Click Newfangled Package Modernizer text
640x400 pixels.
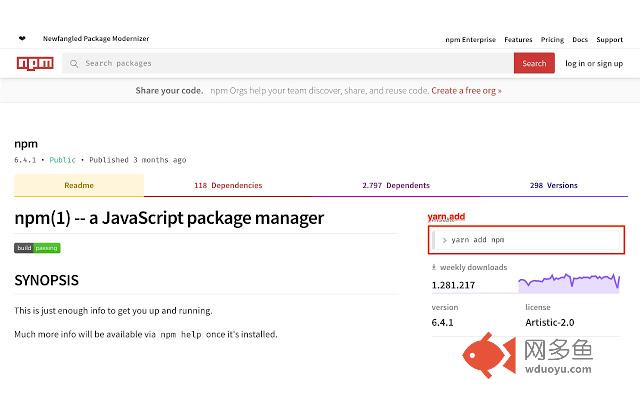point(96,38)
